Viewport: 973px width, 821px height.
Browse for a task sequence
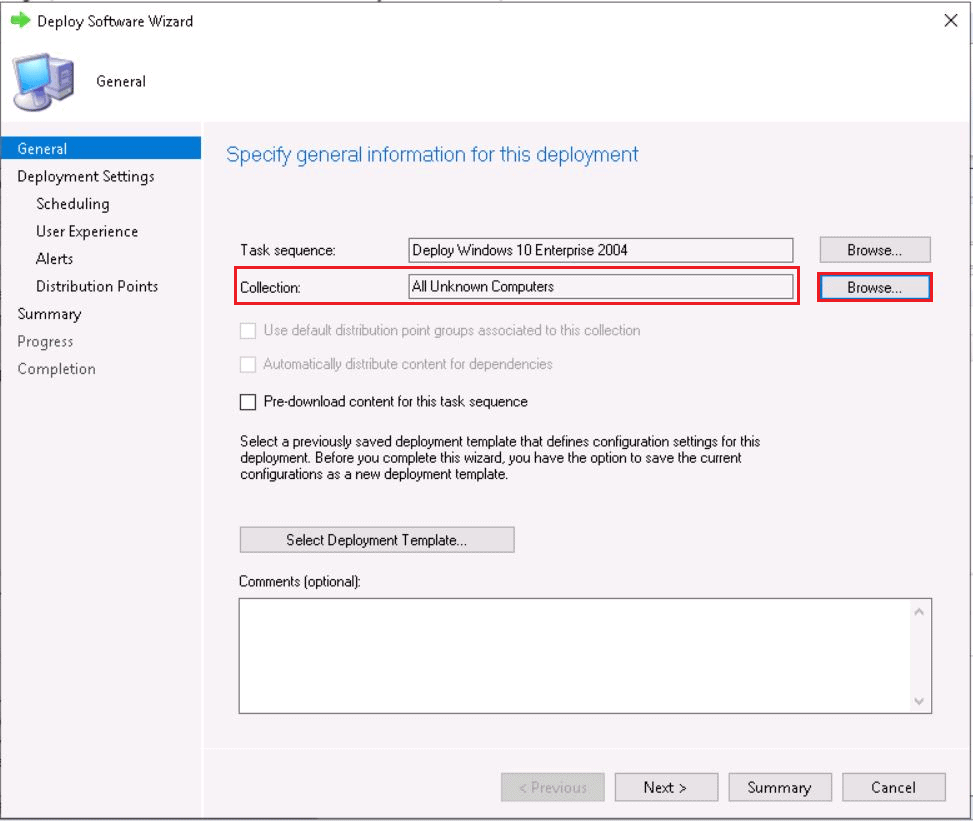click(874, 250)
